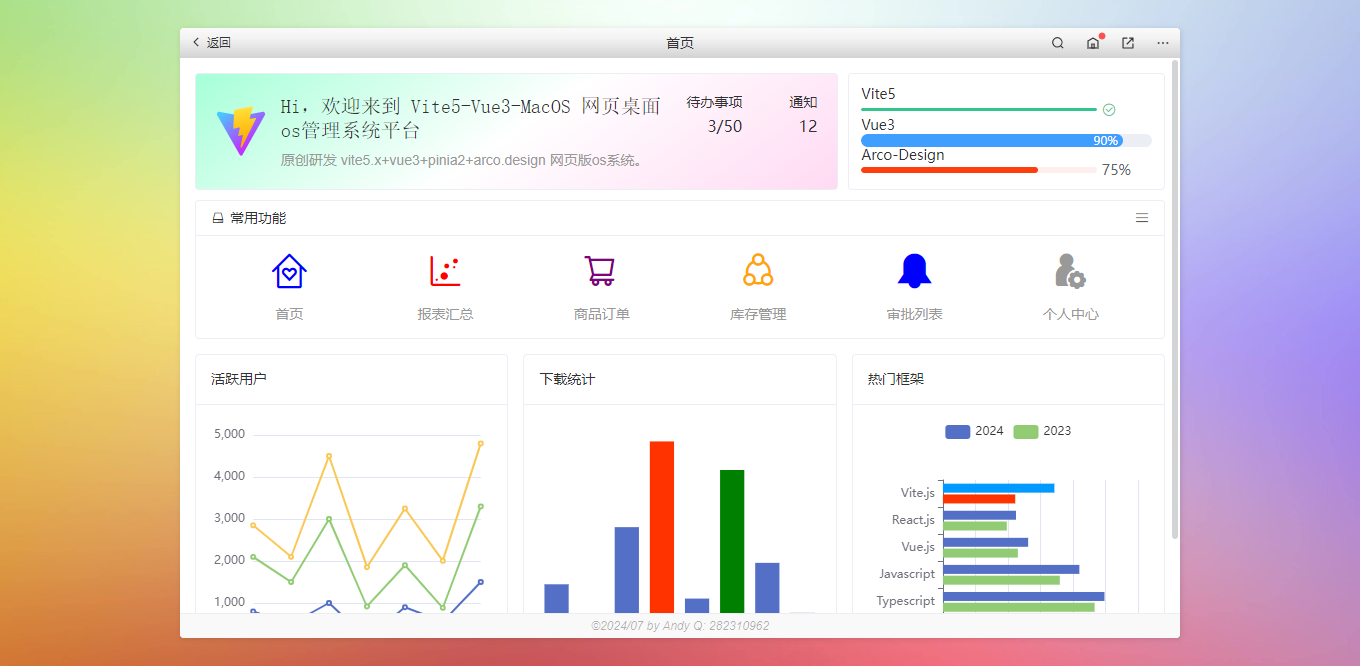Screen dimensions: 1360x666
Task: Click the 下载统计 card title
Action: point(567,379)
